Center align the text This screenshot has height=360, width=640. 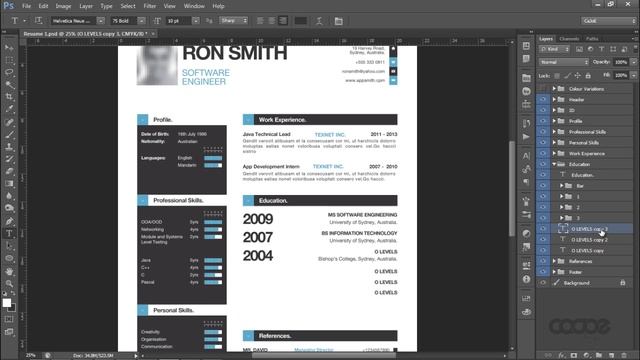271,21
